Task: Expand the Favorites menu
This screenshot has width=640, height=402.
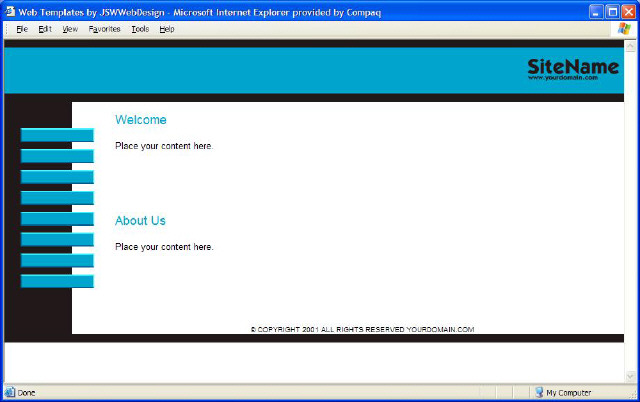Action: coord(104,29)
